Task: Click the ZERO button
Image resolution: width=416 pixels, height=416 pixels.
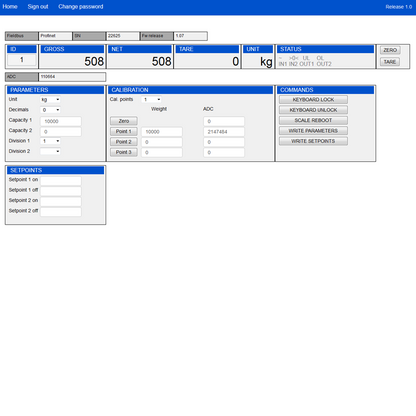Action: coord(390,50)
